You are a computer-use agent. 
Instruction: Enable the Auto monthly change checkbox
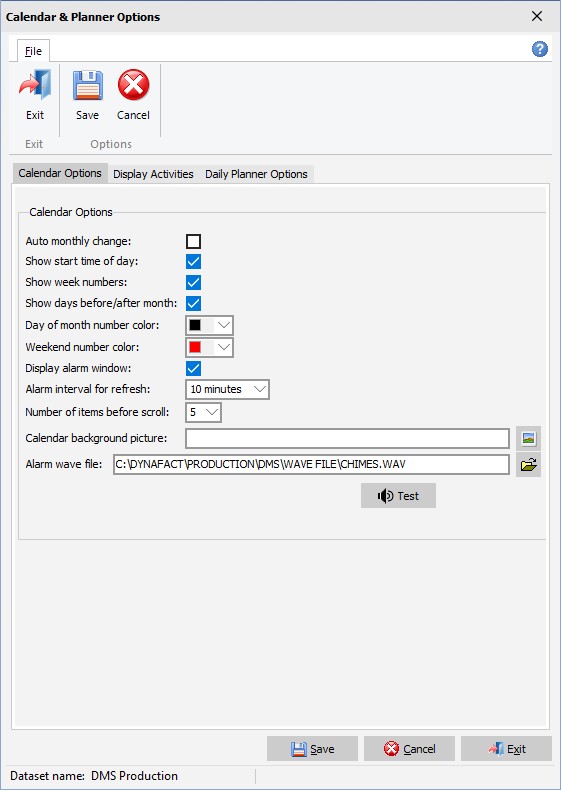194,241
